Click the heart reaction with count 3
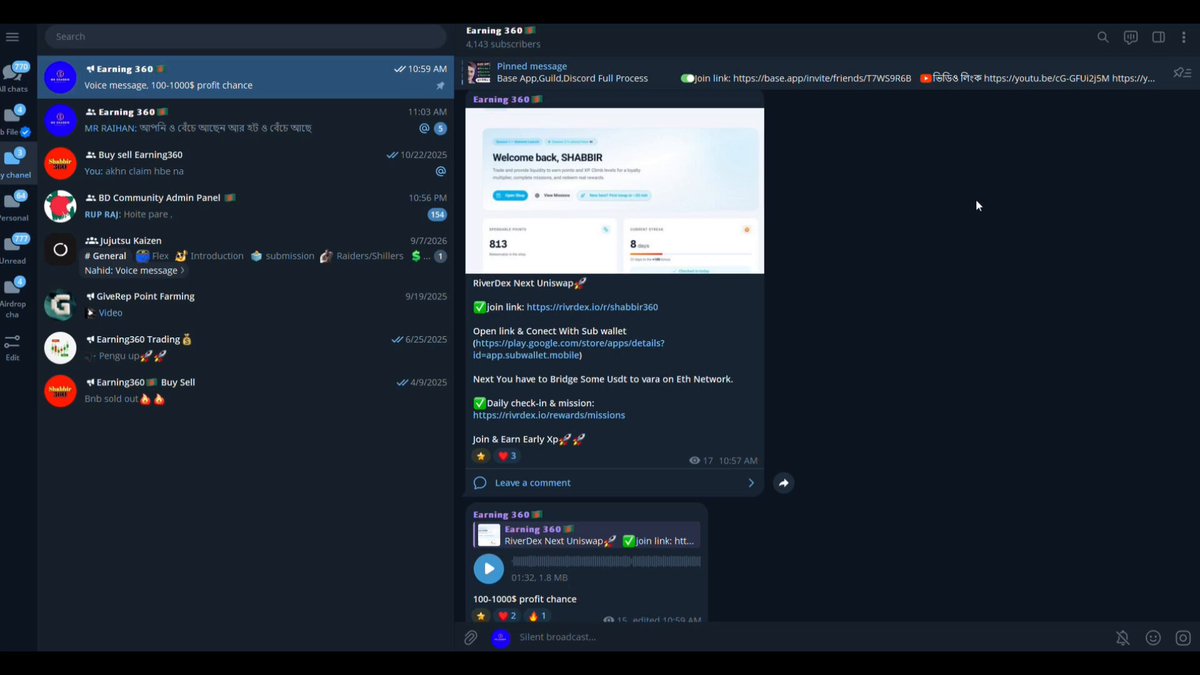Image resolution: width=1200 pixels, height=675 pixels. [x=507, y=456]
